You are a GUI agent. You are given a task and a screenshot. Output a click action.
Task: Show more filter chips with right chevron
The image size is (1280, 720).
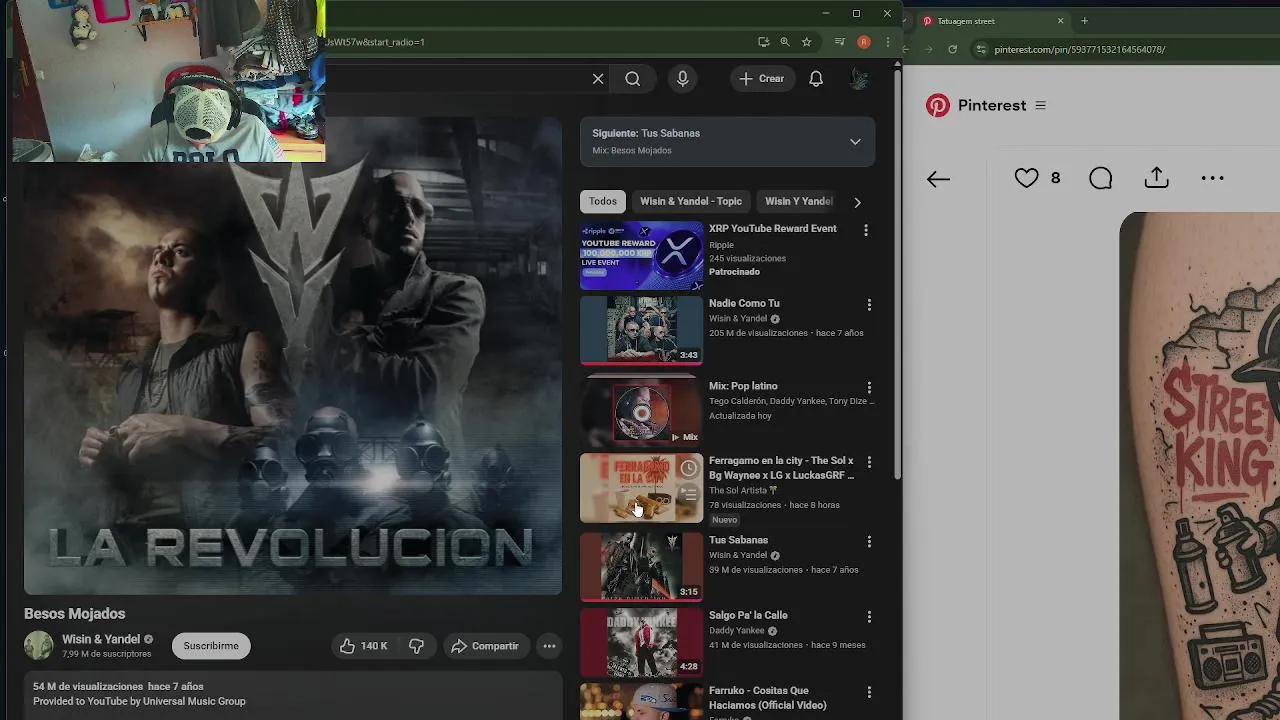click(x=857, y=202)
